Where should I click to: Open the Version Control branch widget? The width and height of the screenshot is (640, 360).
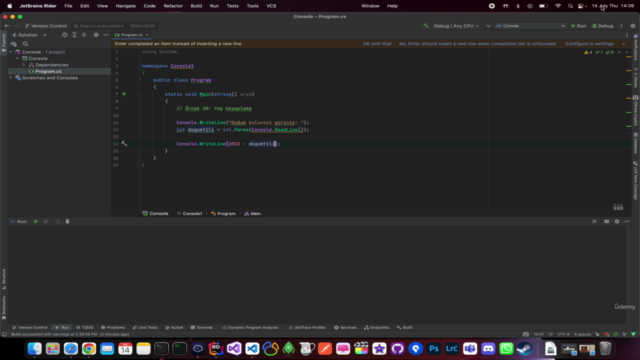click(x=46, y=26)
